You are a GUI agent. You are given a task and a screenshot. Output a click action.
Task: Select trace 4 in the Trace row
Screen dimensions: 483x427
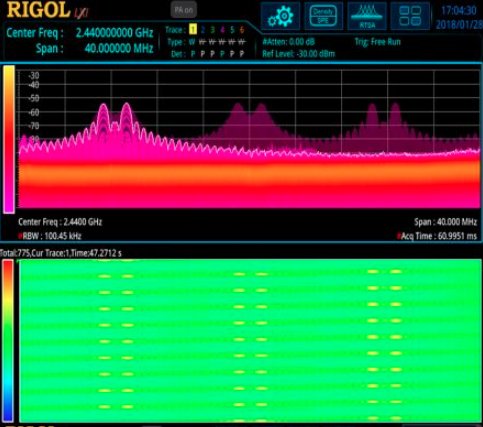[x=222, y=30]
